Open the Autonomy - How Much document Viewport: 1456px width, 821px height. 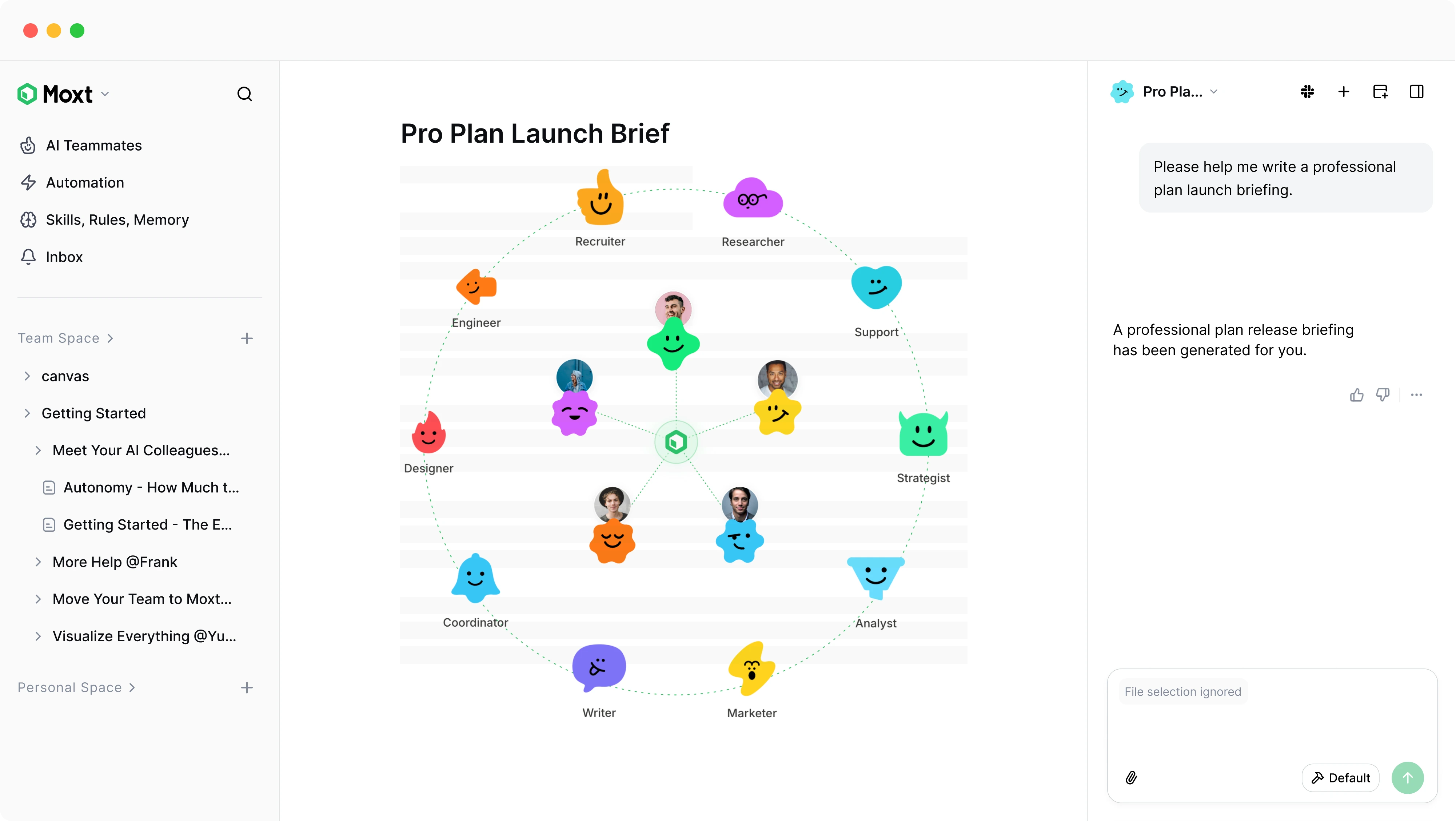151,487
